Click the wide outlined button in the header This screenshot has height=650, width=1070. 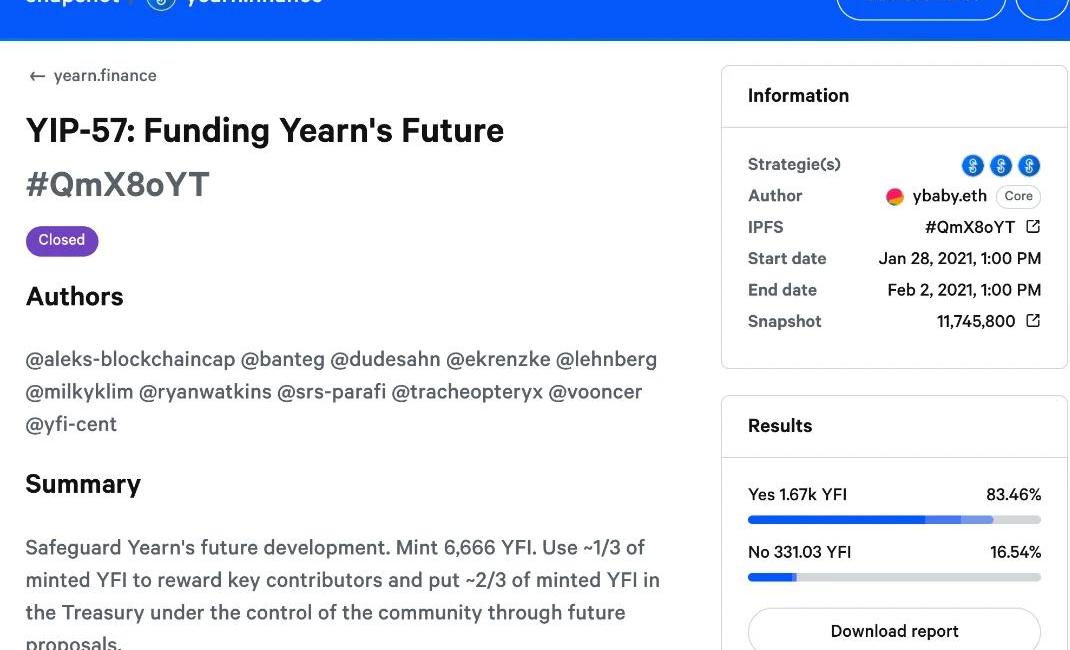click(920, 8)
